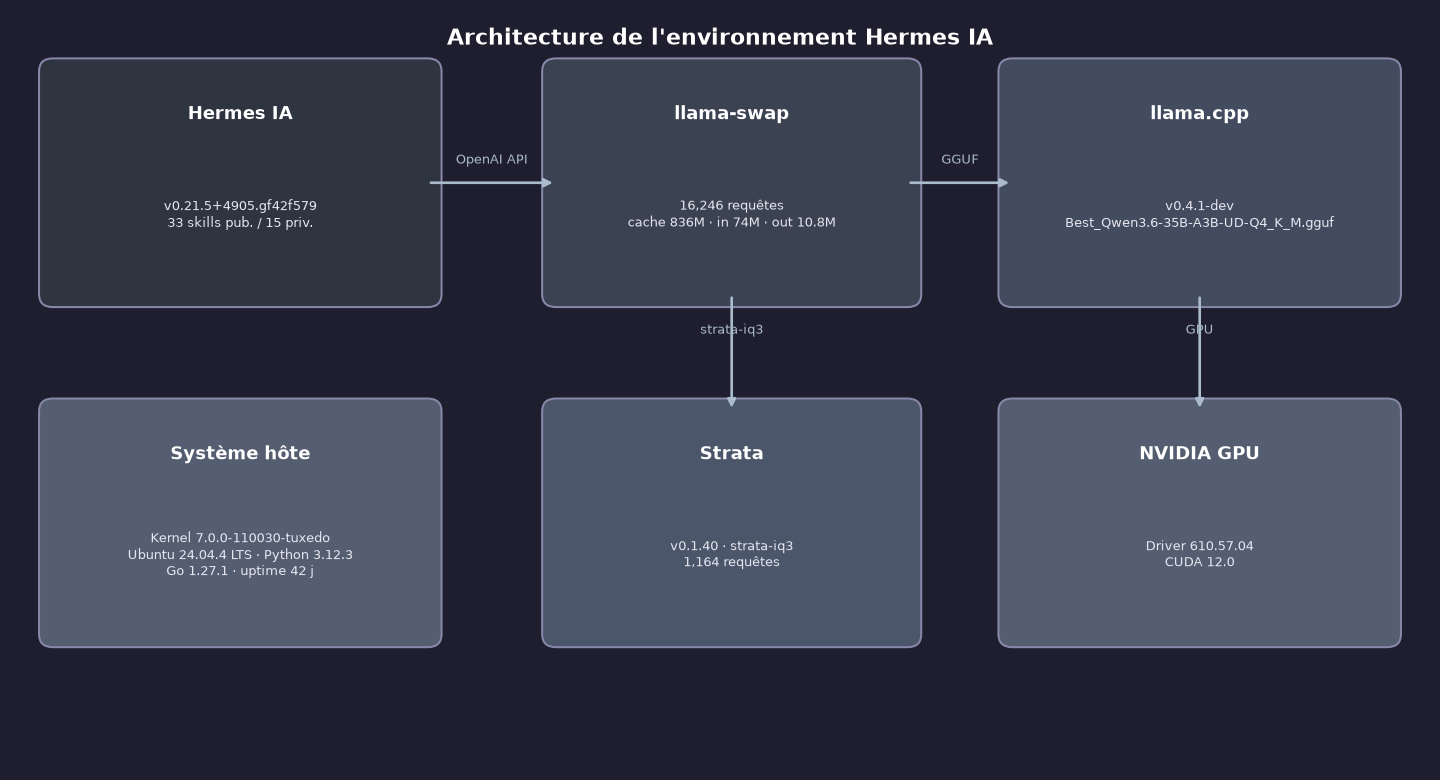
Task: Click "v0.1.40 · strata-iq3" text
Action: click(731, 546)
